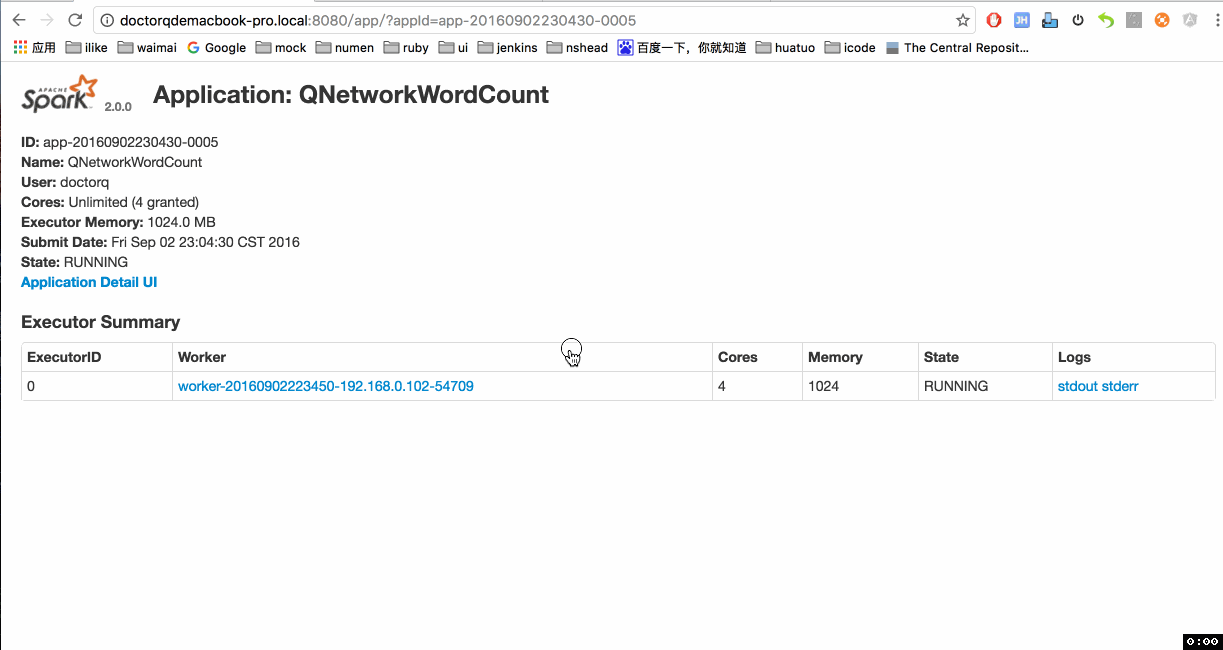Reload the page with refresh icon
Viewport: 1223px width, 650px height.
pyautogui.click(x=75, y=20)
